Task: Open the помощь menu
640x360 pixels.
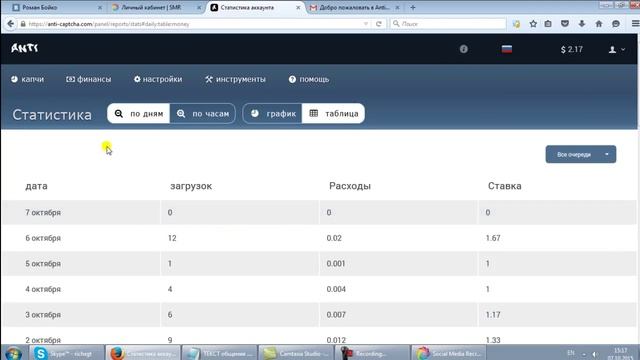Action: pos(309,79)
